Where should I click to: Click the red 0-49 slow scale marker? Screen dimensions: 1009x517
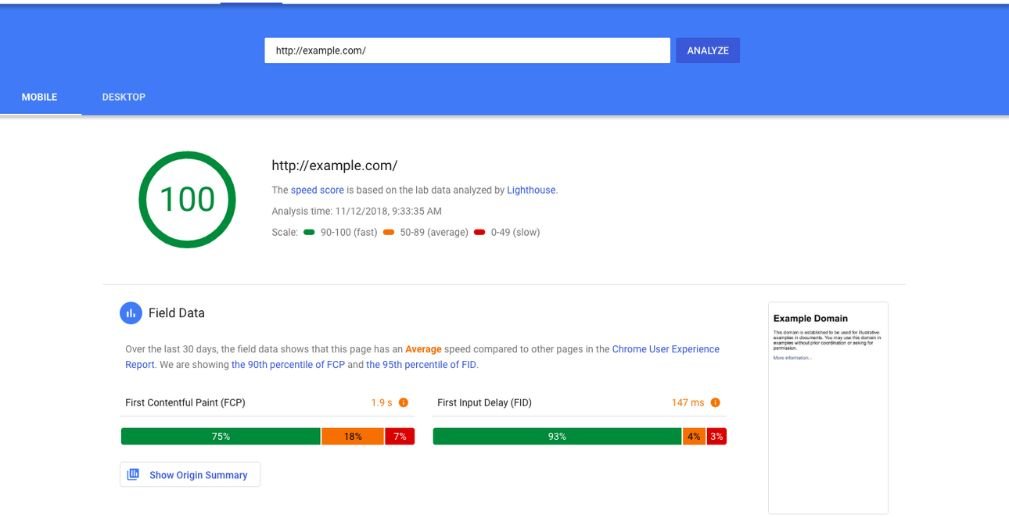point(479,232)
